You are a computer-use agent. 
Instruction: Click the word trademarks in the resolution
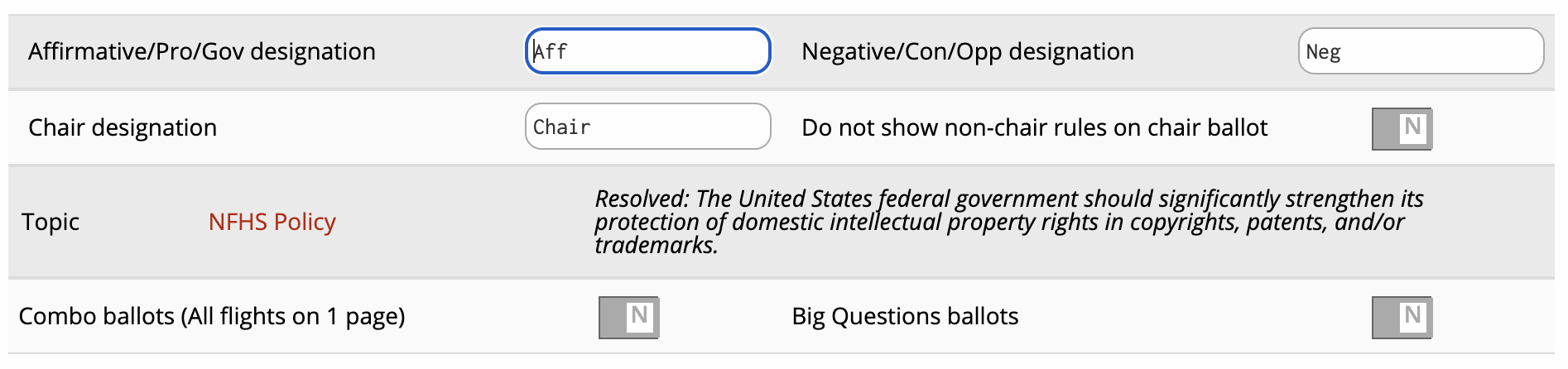point(655,245)
